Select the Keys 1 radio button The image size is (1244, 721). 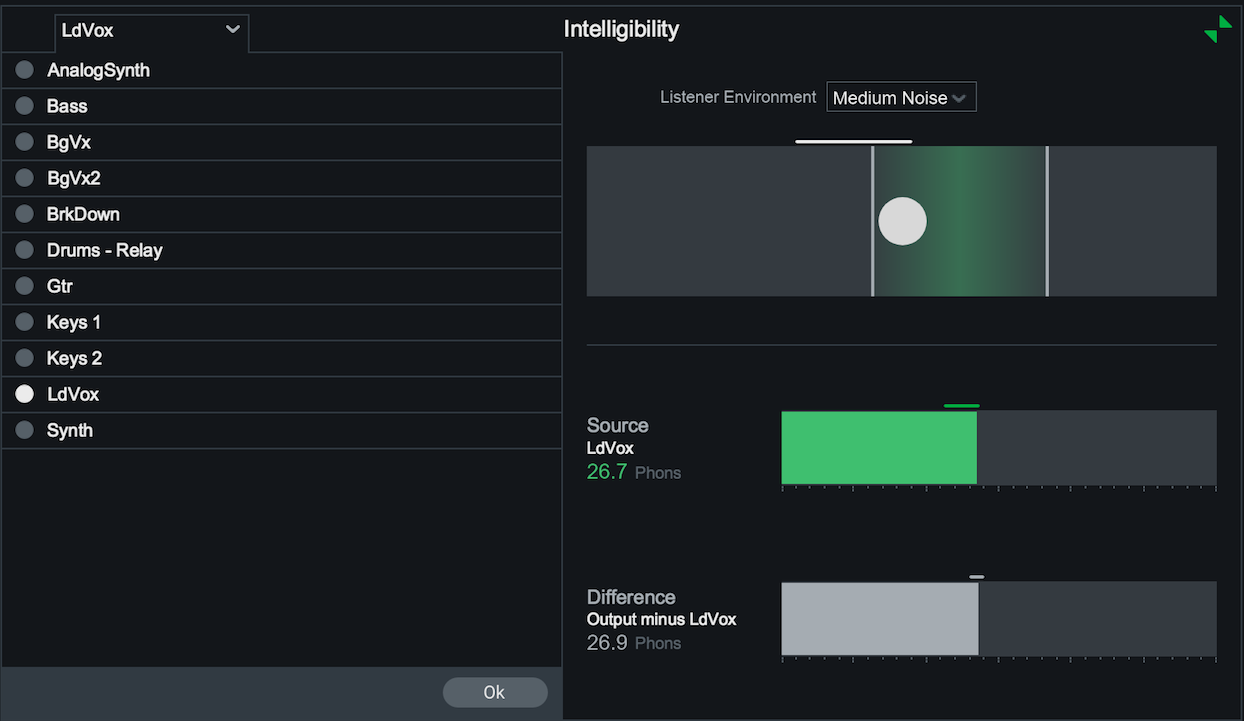coord(25,322)
